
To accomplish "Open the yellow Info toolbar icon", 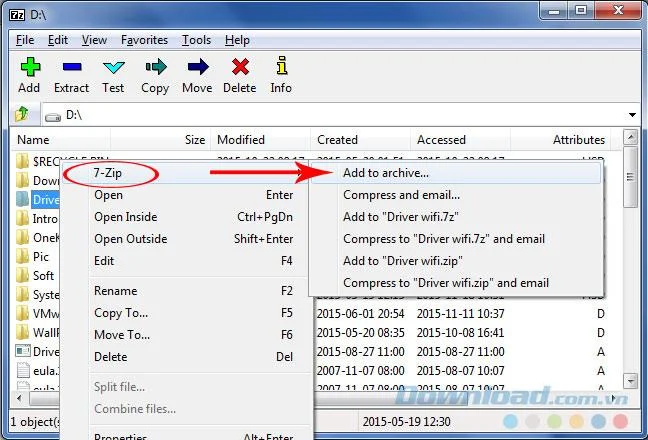I will pyautogui.click(x=281, y=66).
